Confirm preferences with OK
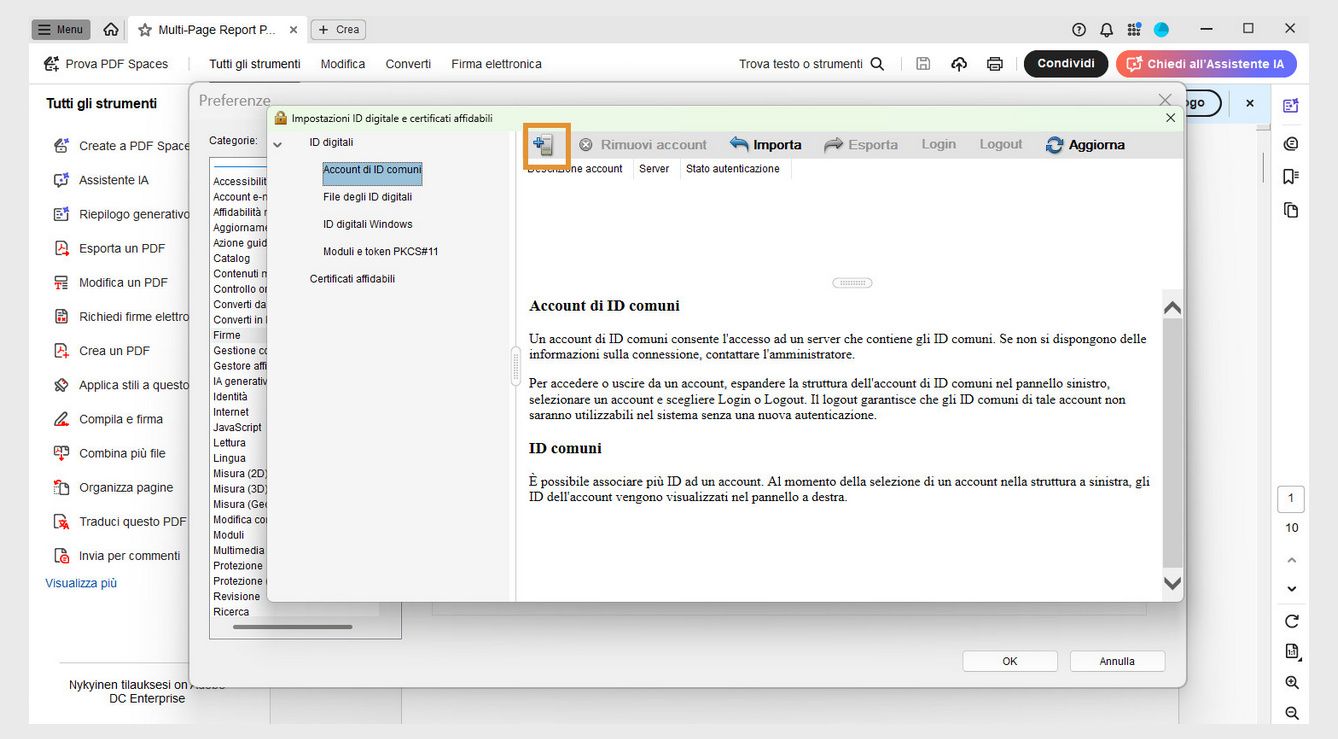 click(x=1009, y=660)
